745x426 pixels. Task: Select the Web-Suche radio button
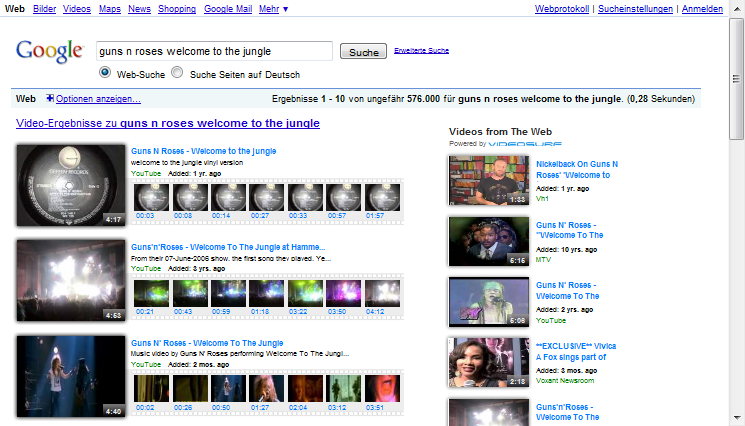(105, 72)
